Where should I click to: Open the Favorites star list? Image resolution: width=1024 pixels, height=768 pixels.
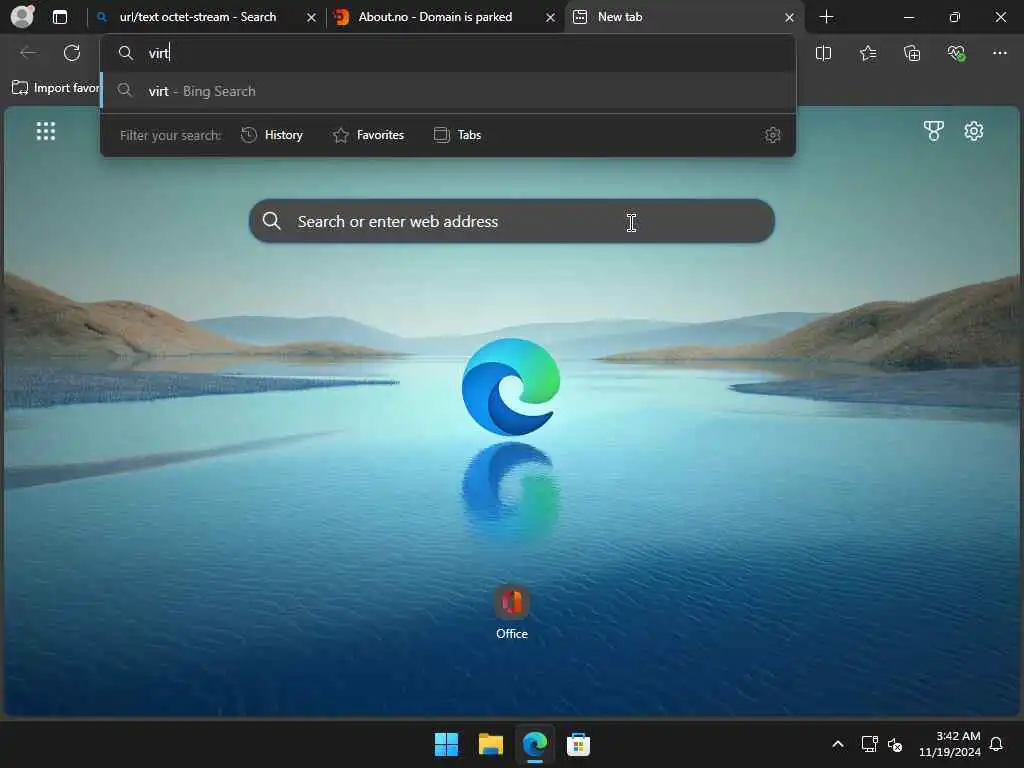point(868,54)
